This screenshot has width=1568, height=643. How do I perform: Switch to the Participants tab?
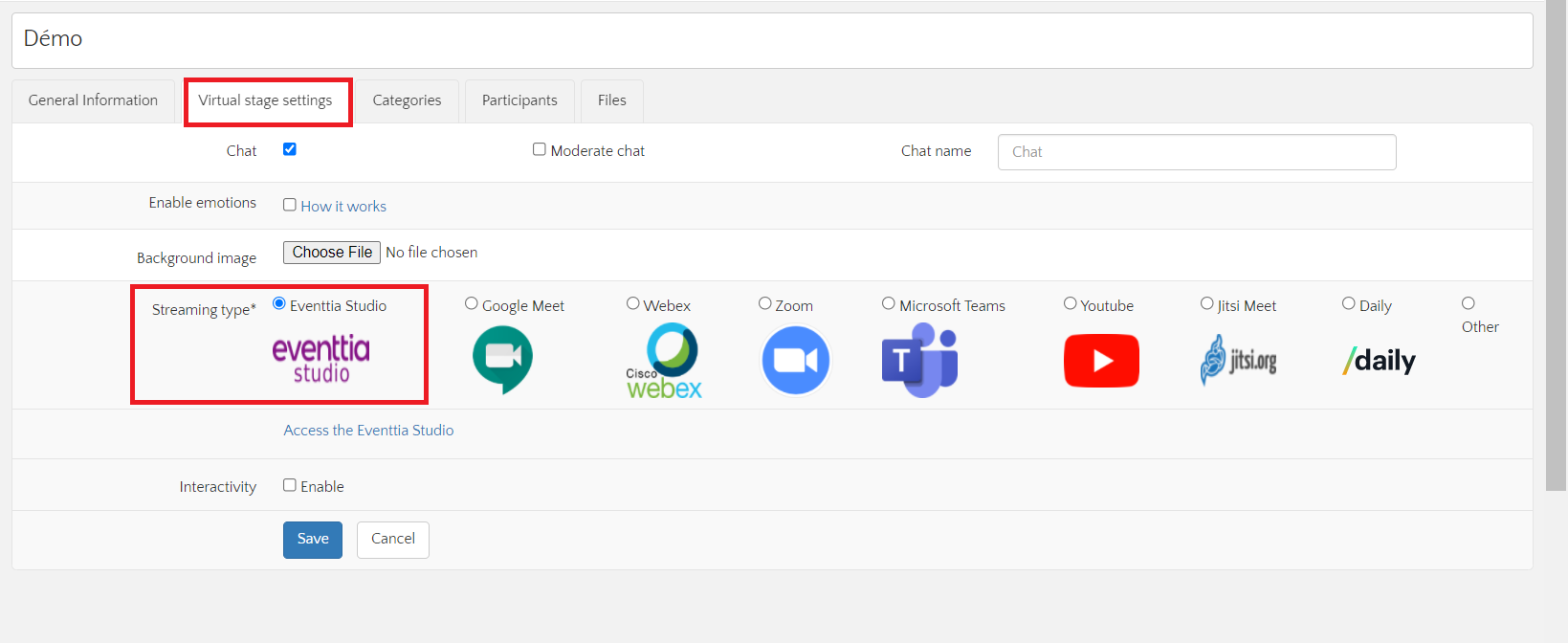[x=519, y=100]
